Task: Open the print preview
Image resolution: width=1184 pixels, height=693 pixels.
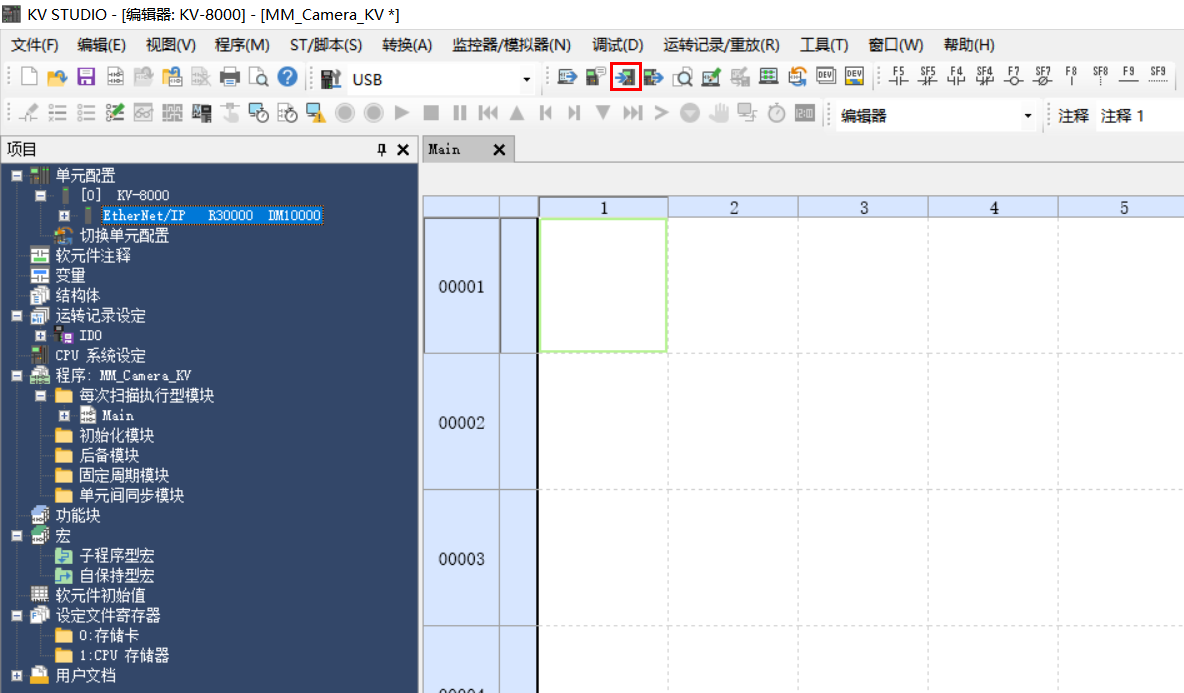Action: click(259, 77)
